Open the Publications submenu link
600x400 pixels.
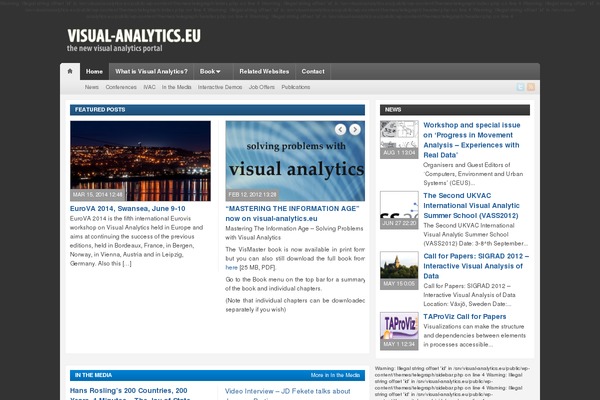pyautogui.click(x=296, y=87)
